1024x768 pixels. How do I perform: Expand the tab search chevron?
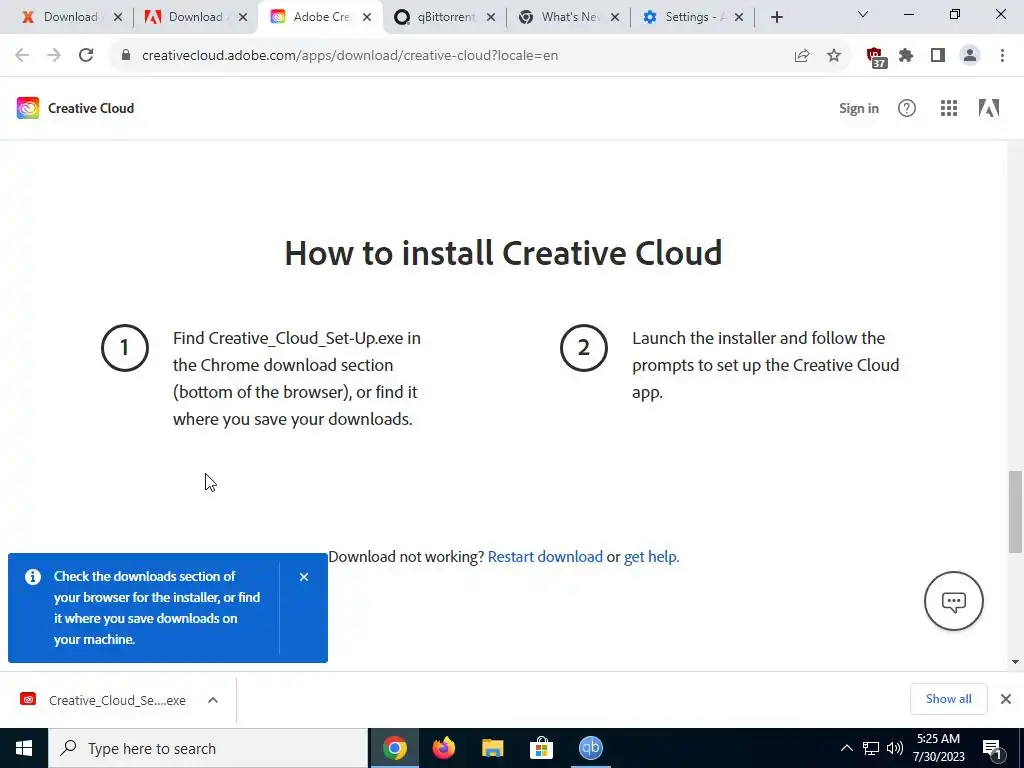(863, 14)
